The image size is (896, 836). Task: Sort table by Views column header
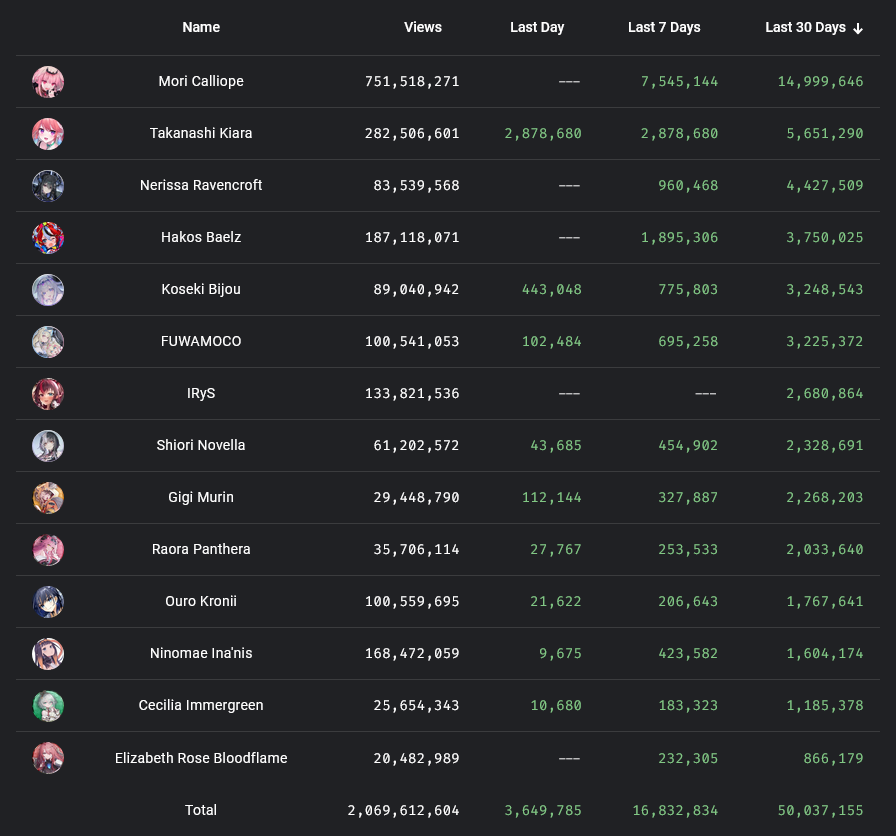pos(423,28)
